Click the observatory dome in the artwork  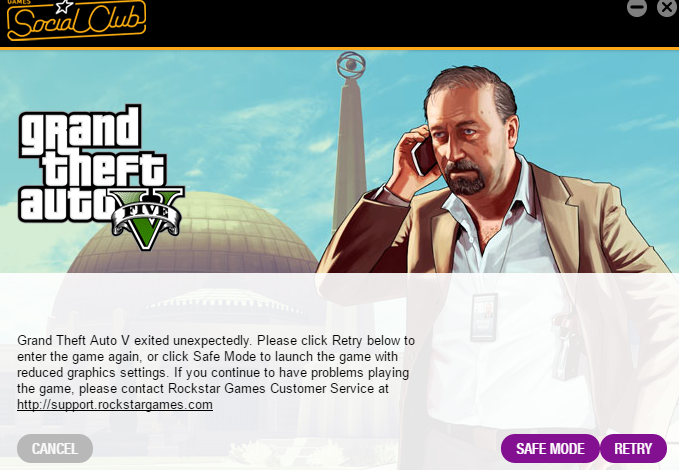[x=193, y=234]
